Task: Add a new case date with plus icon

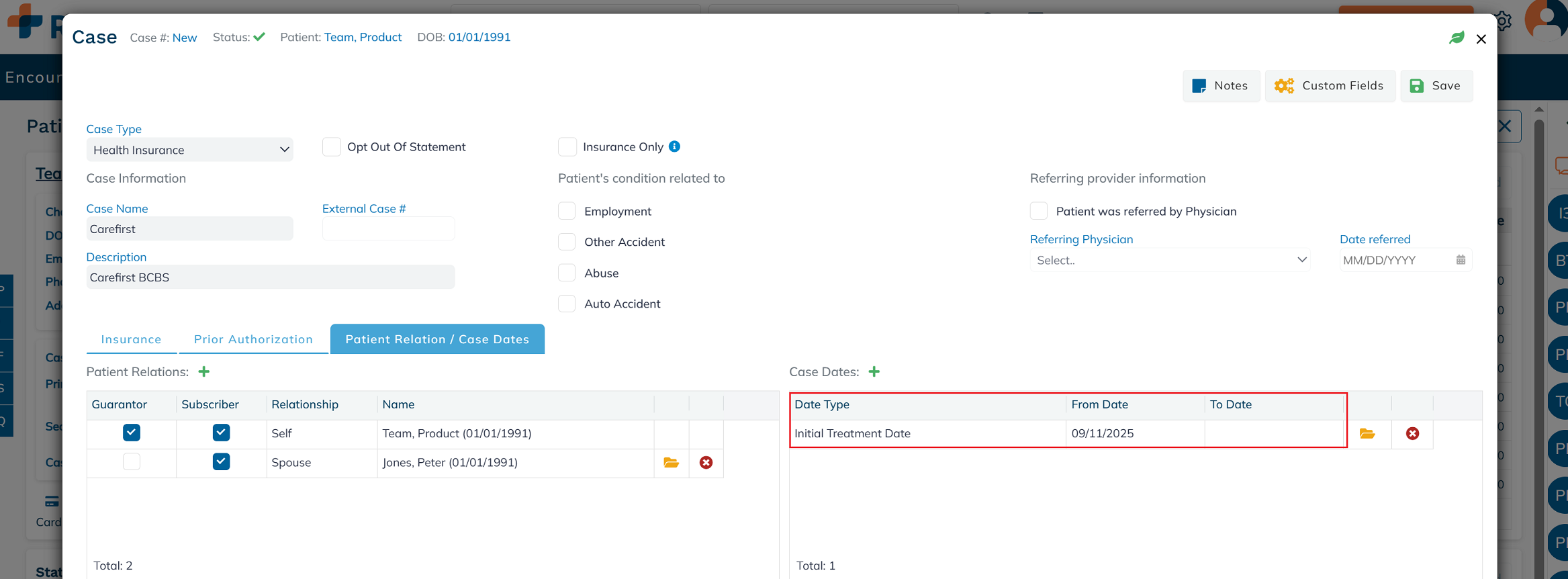Action: [874, 372]
